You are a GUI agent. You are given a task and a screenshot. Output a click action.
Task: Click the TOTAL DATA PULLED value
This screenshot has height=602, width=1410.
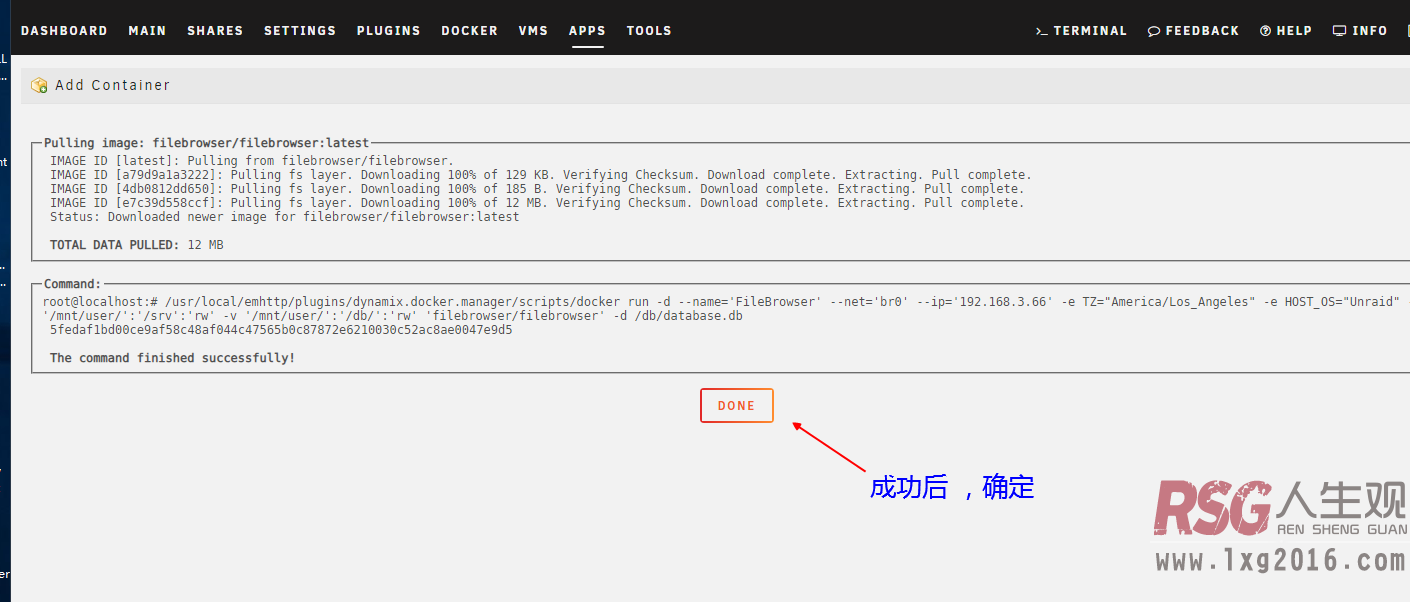click(206, 245)
